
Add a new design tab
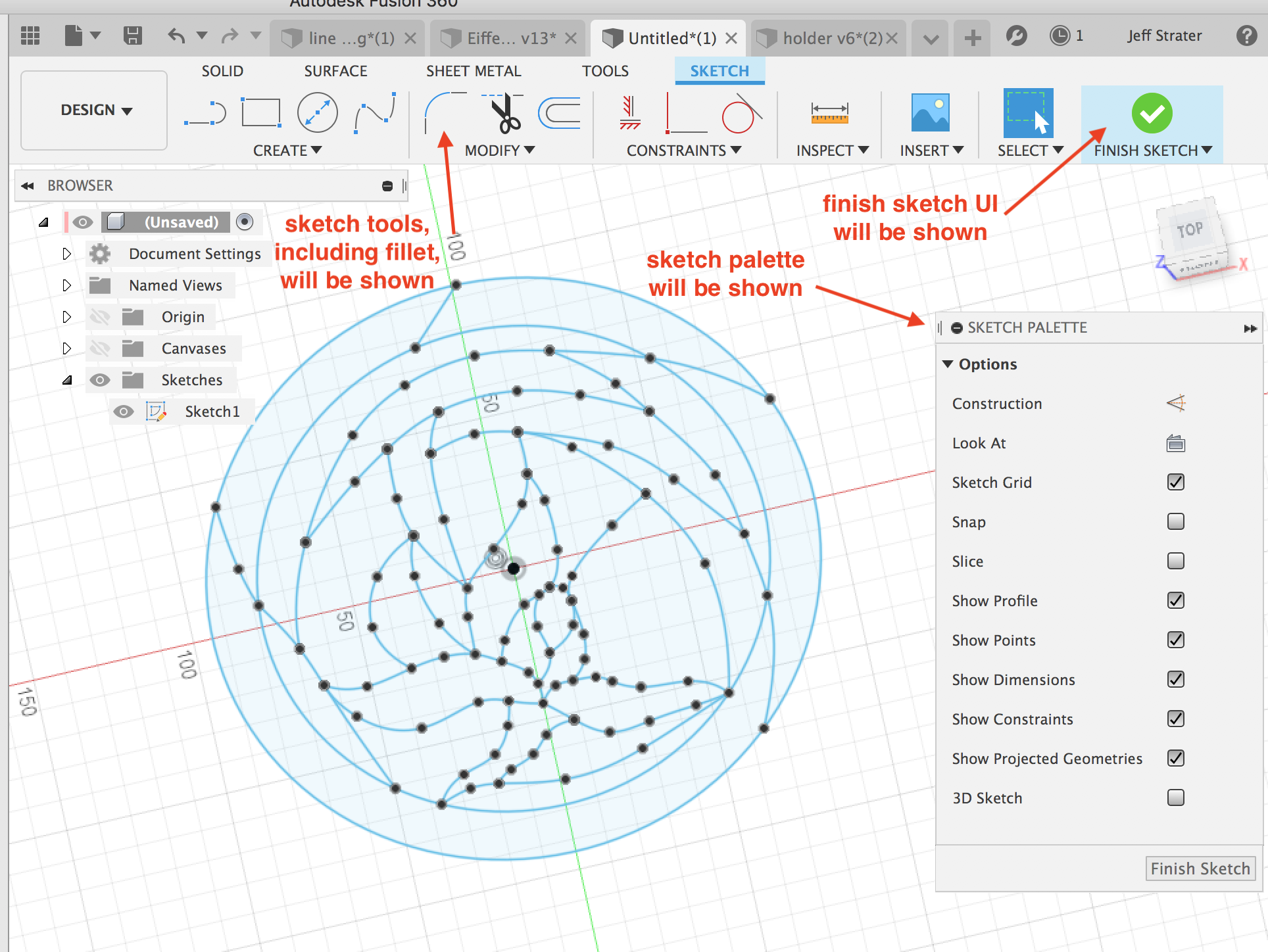tap(973, 37)
